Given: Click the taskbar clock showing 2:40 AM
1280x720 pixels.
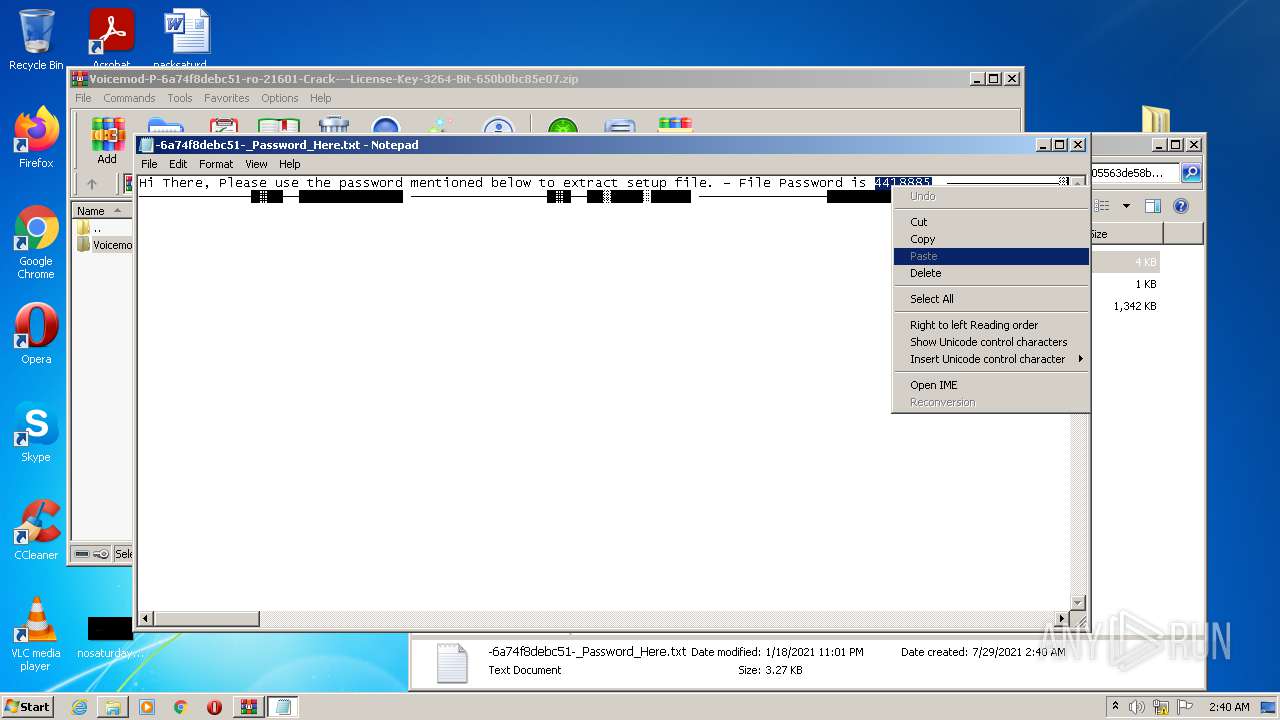Looking at the screenshot, I should [x=1229, y=707].
